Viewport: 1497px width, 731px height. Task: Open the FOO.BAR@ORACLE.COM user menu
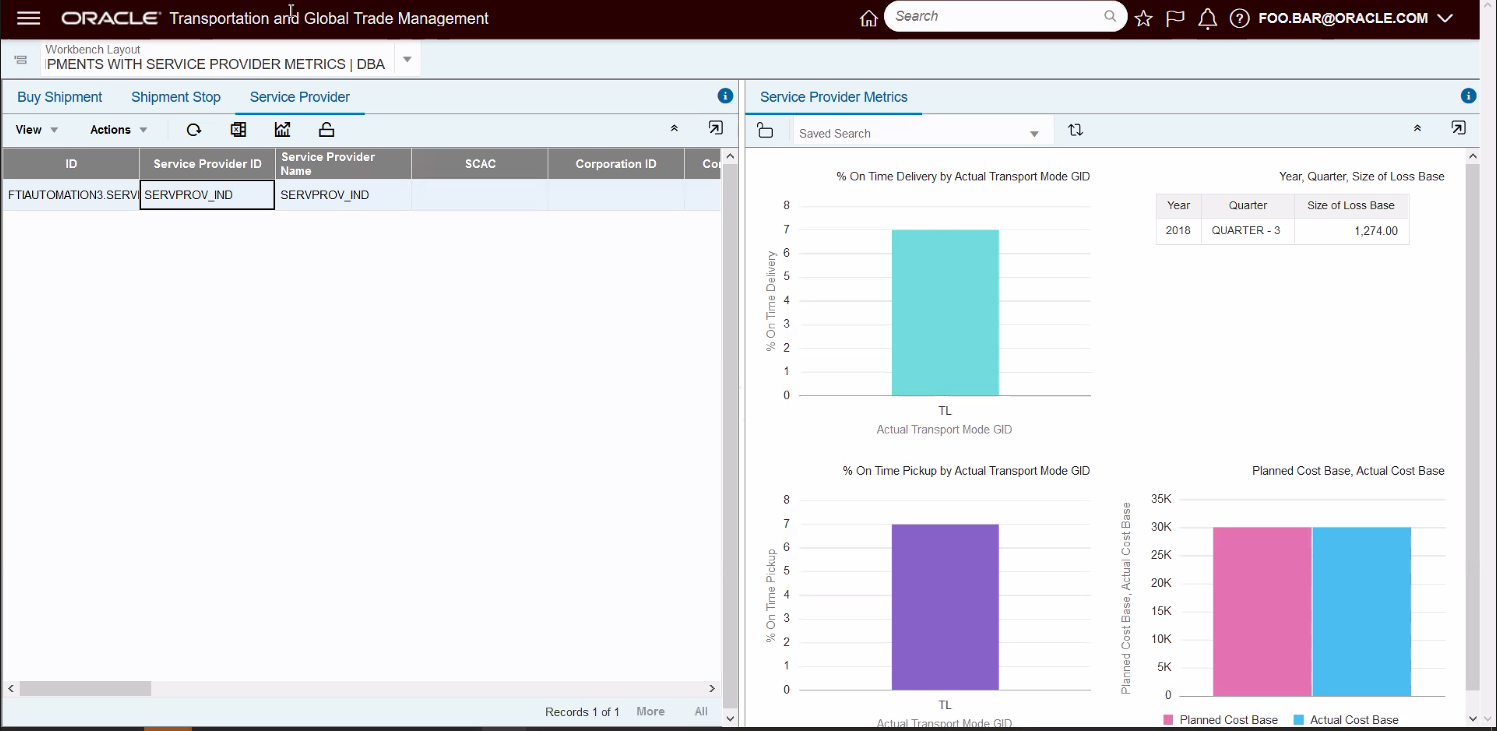pos(1355,18)
